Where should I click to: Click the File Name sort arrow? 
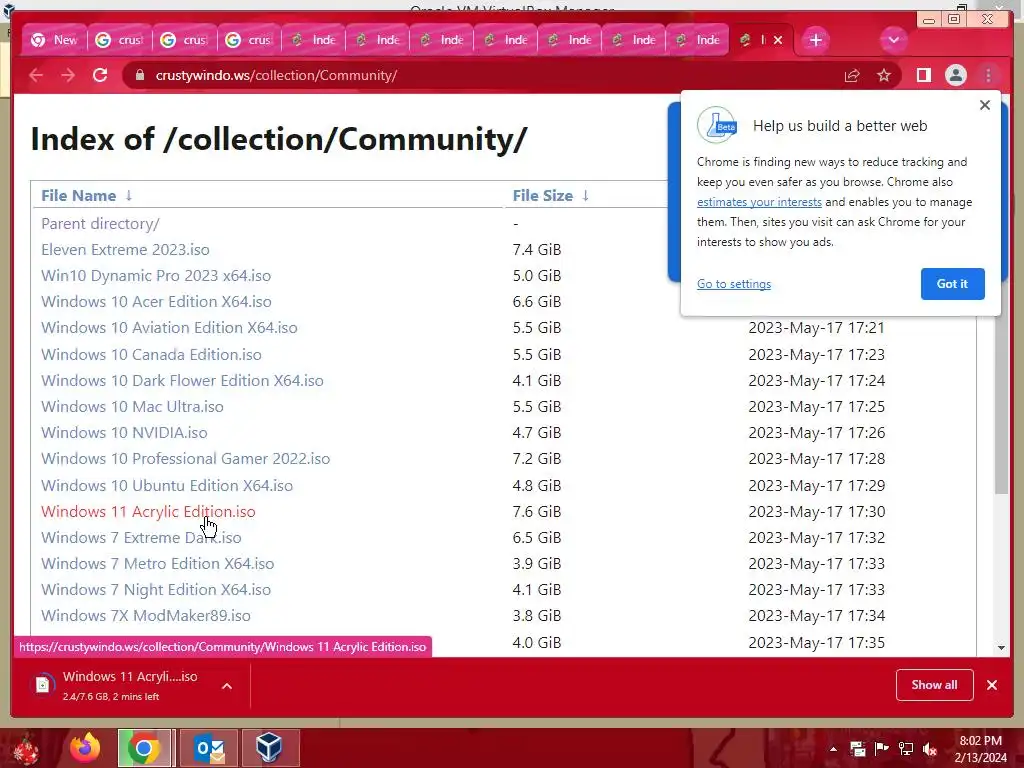[129, 195]
